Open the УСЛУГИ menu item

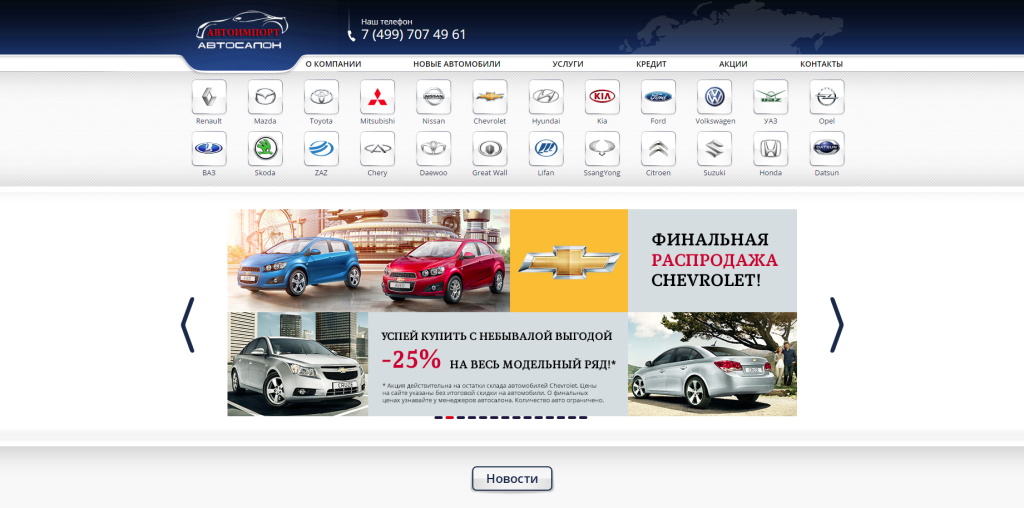pos(568,64)
